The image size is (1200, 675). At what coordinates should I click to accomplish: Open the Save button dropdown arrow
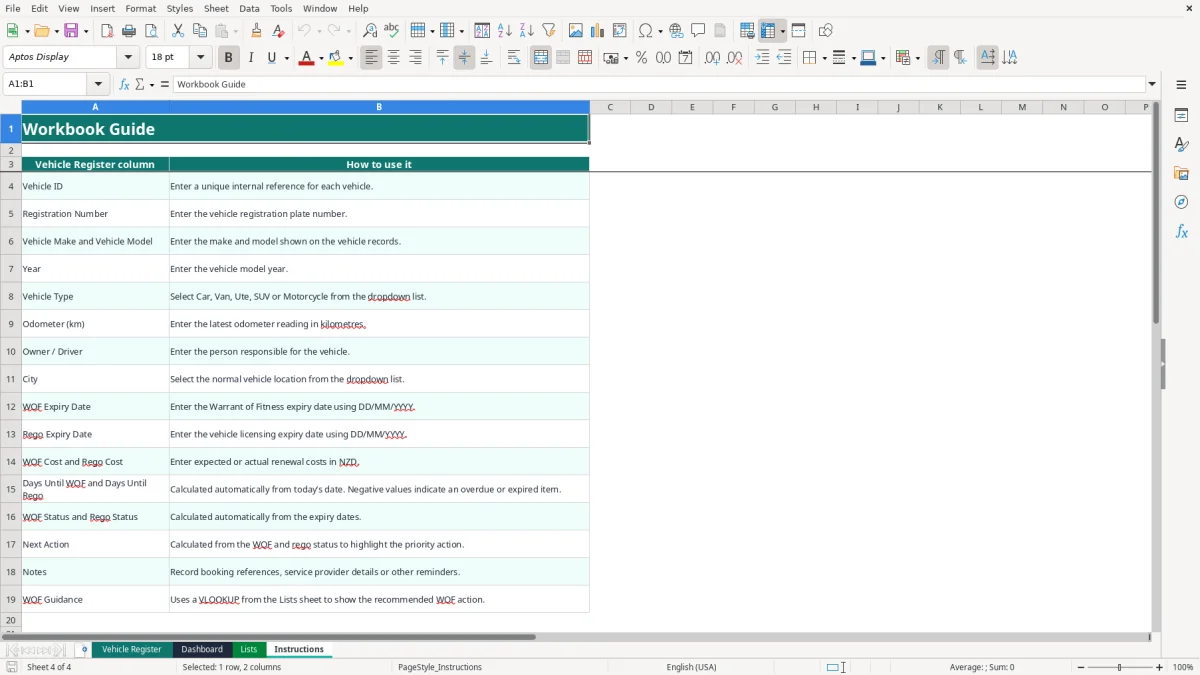[86, 31]
